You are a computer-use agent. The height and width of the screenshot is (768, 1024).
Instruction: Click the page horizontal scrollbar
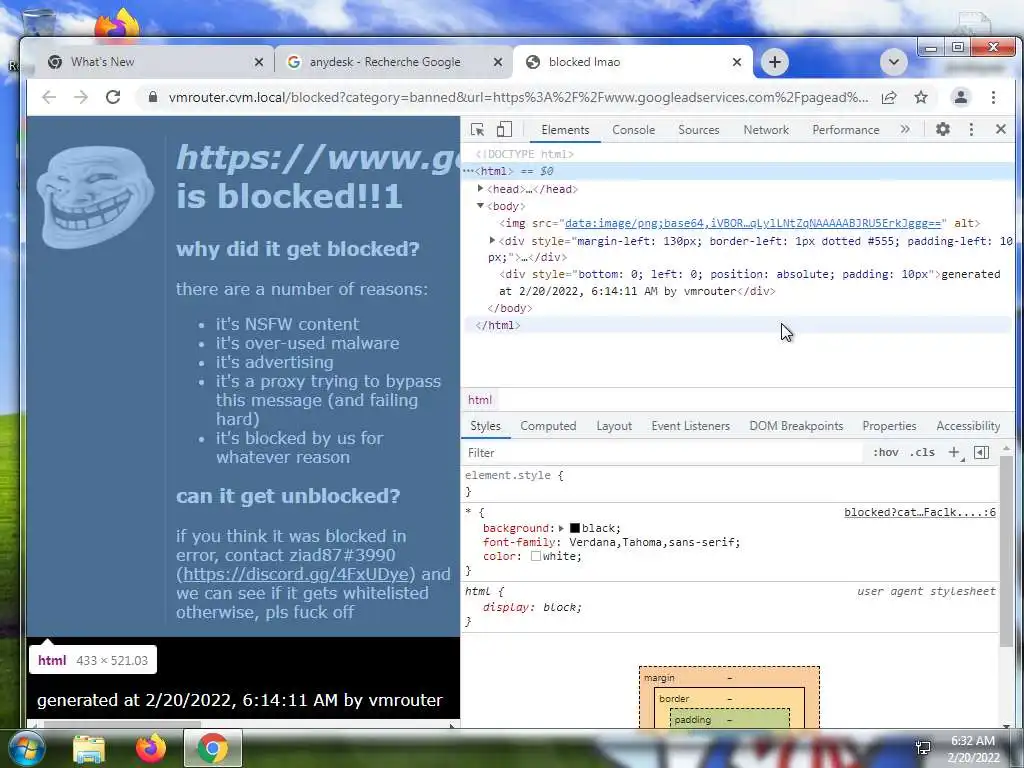point(122,724)
